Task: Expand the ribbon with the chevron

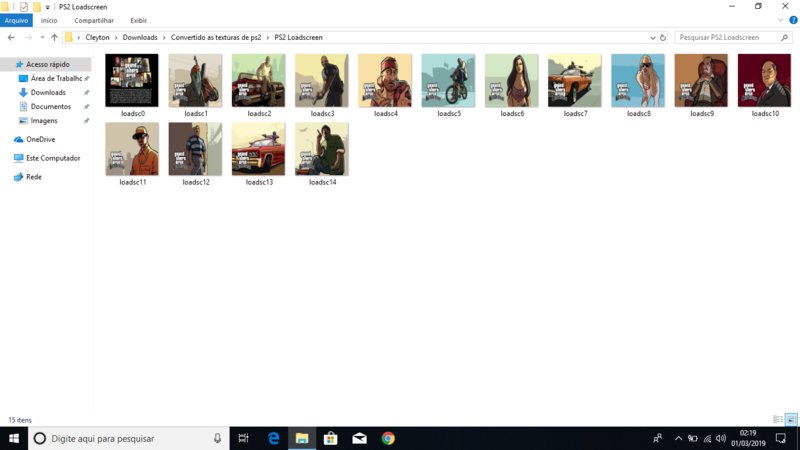Action: 780,20
